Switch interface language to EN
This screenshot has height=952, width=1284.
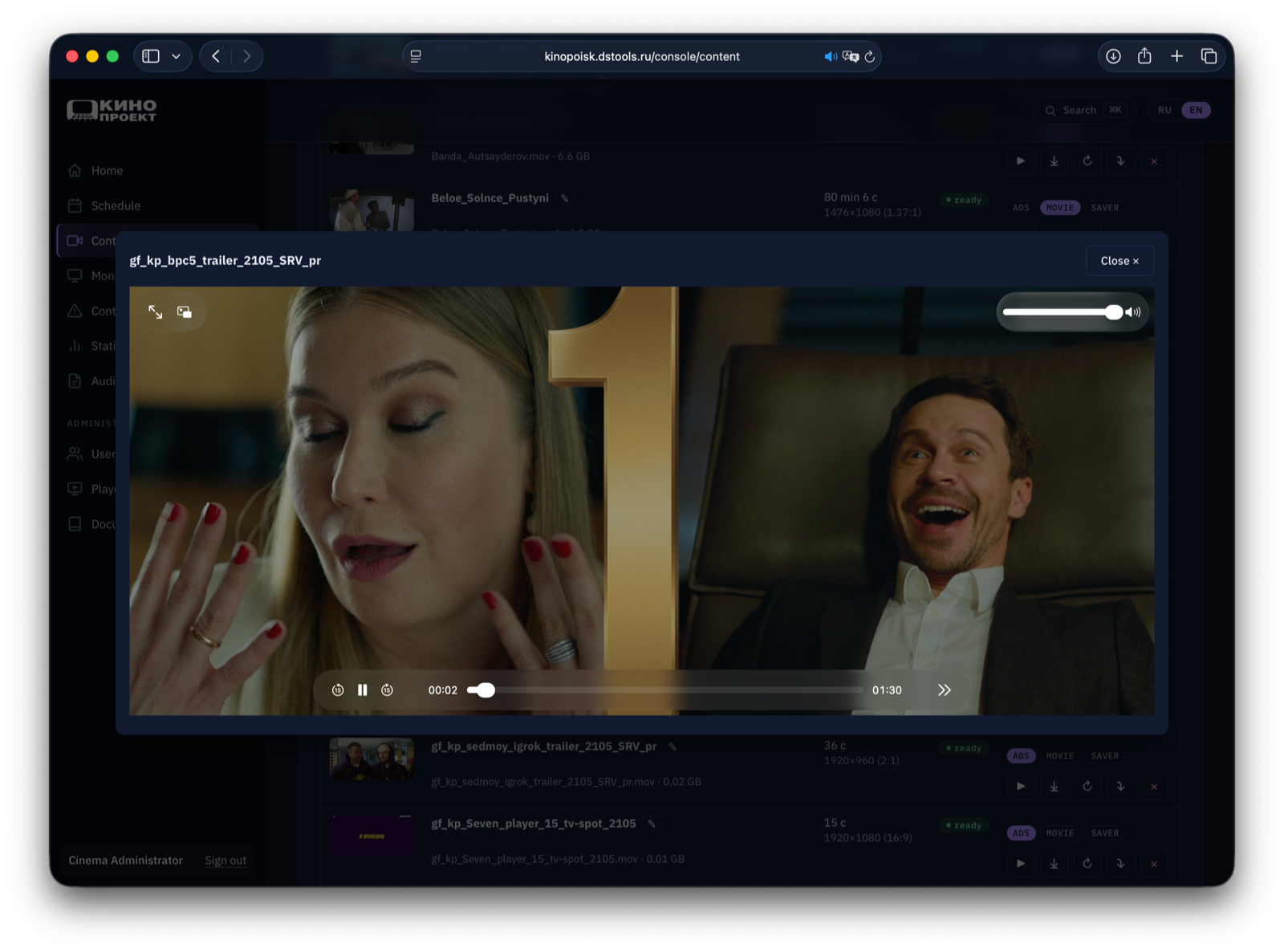tap(1196, 110)
